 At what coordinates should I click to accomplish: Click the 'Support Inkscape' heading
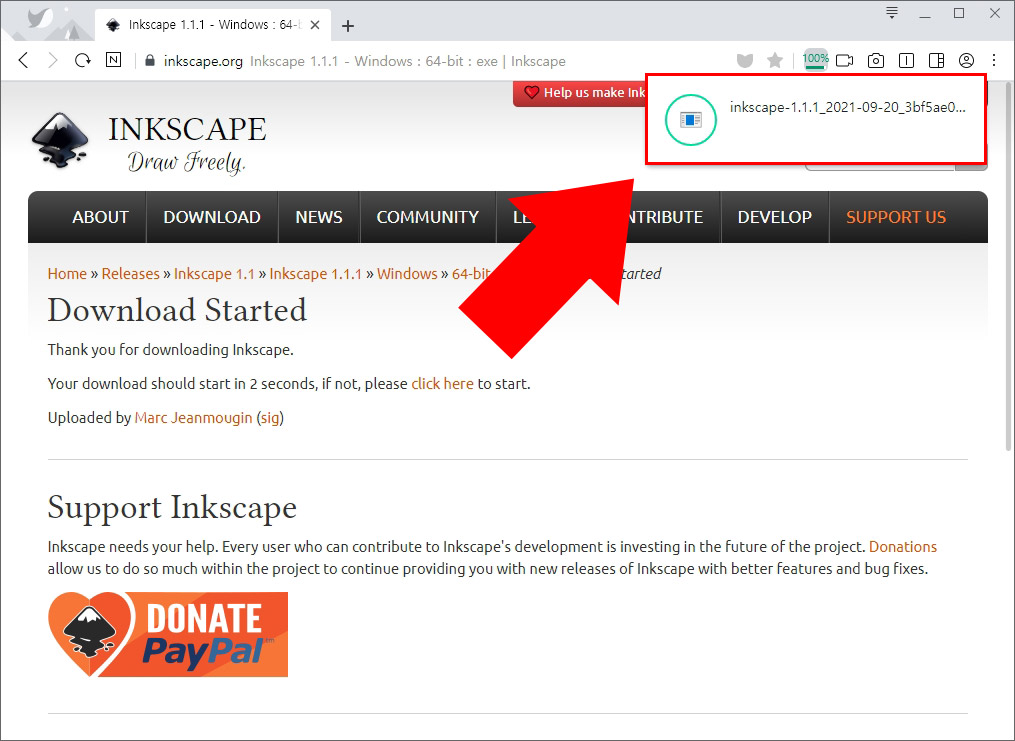[172, 507]
